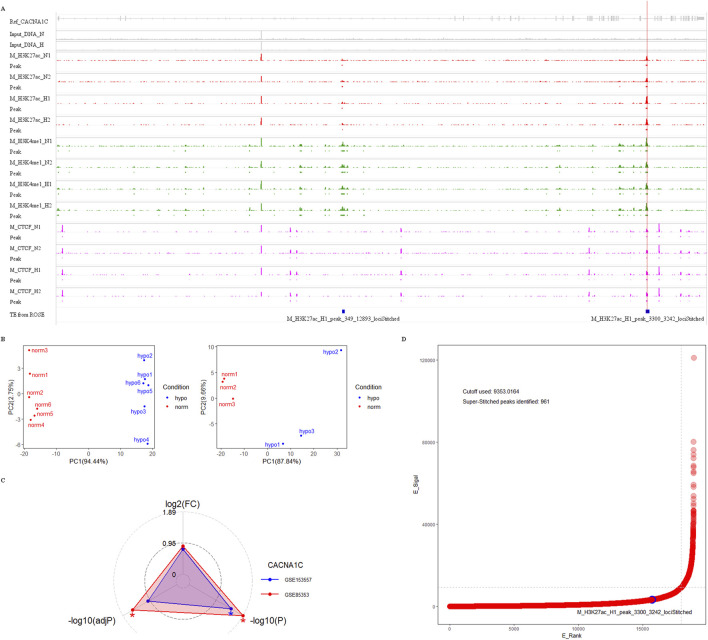The width and height of the screenshot is (708, 640).
Task: Click the CACNA1C radar legend title
Action: point(285,565)
